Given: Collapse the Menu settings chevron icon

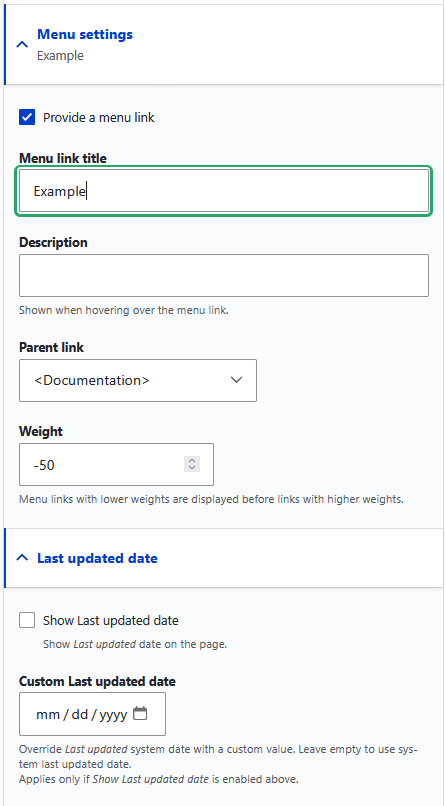Looking at the screenshot, I should [22, 45].
